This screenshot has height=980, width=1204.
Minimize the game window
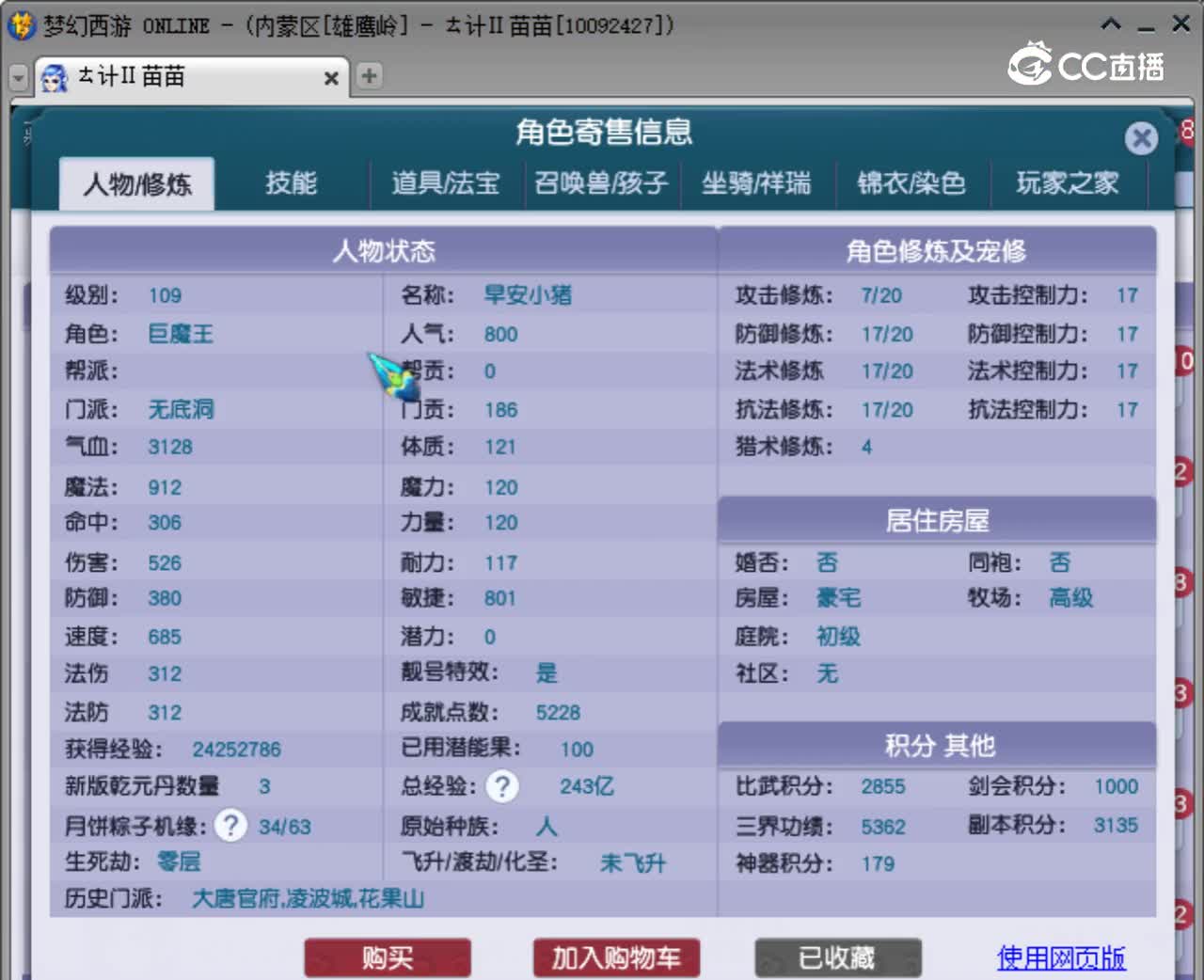1146,27
